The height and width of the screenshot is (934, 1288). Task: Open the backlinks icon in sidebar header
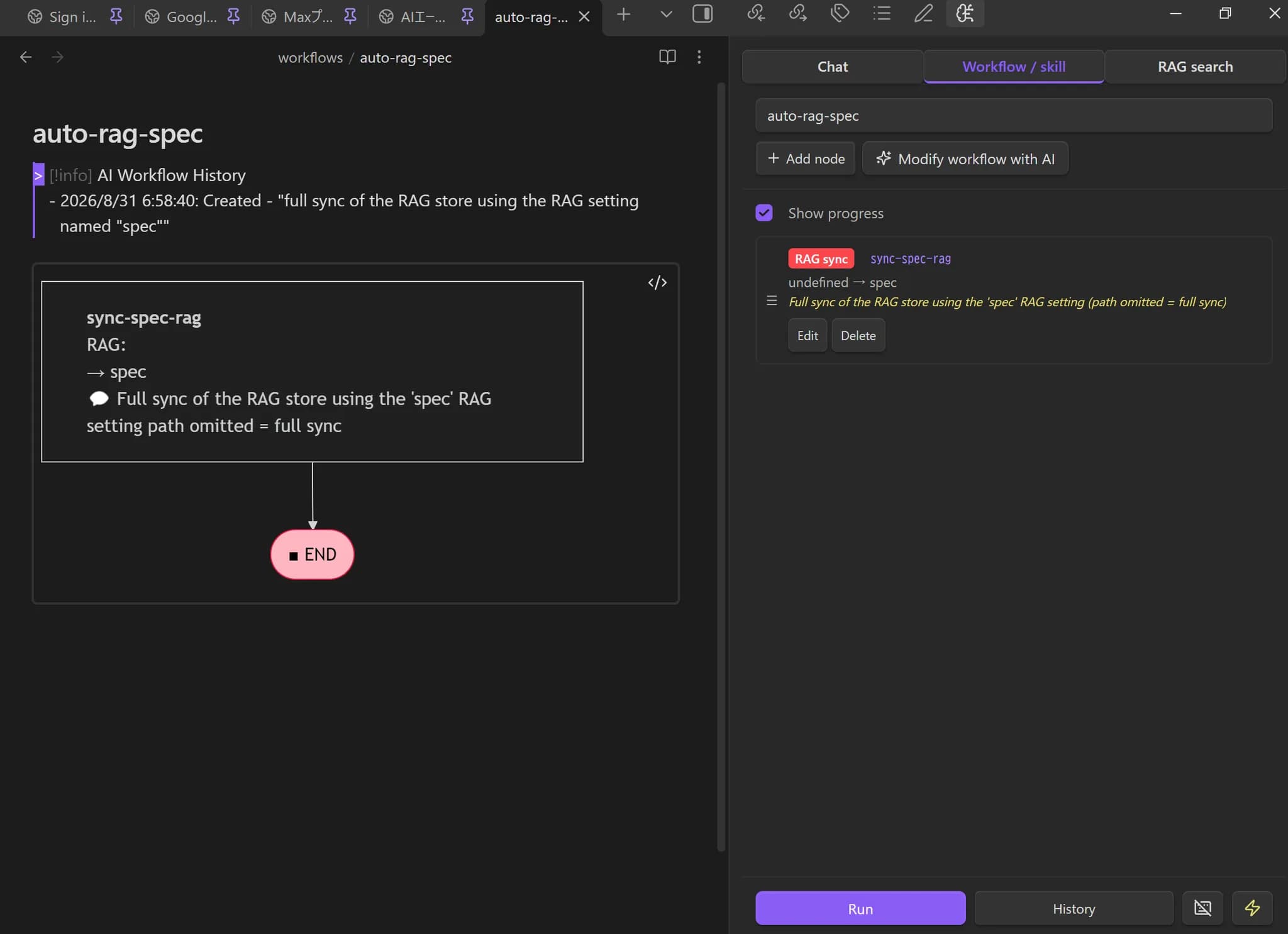[x=756, y=13]
